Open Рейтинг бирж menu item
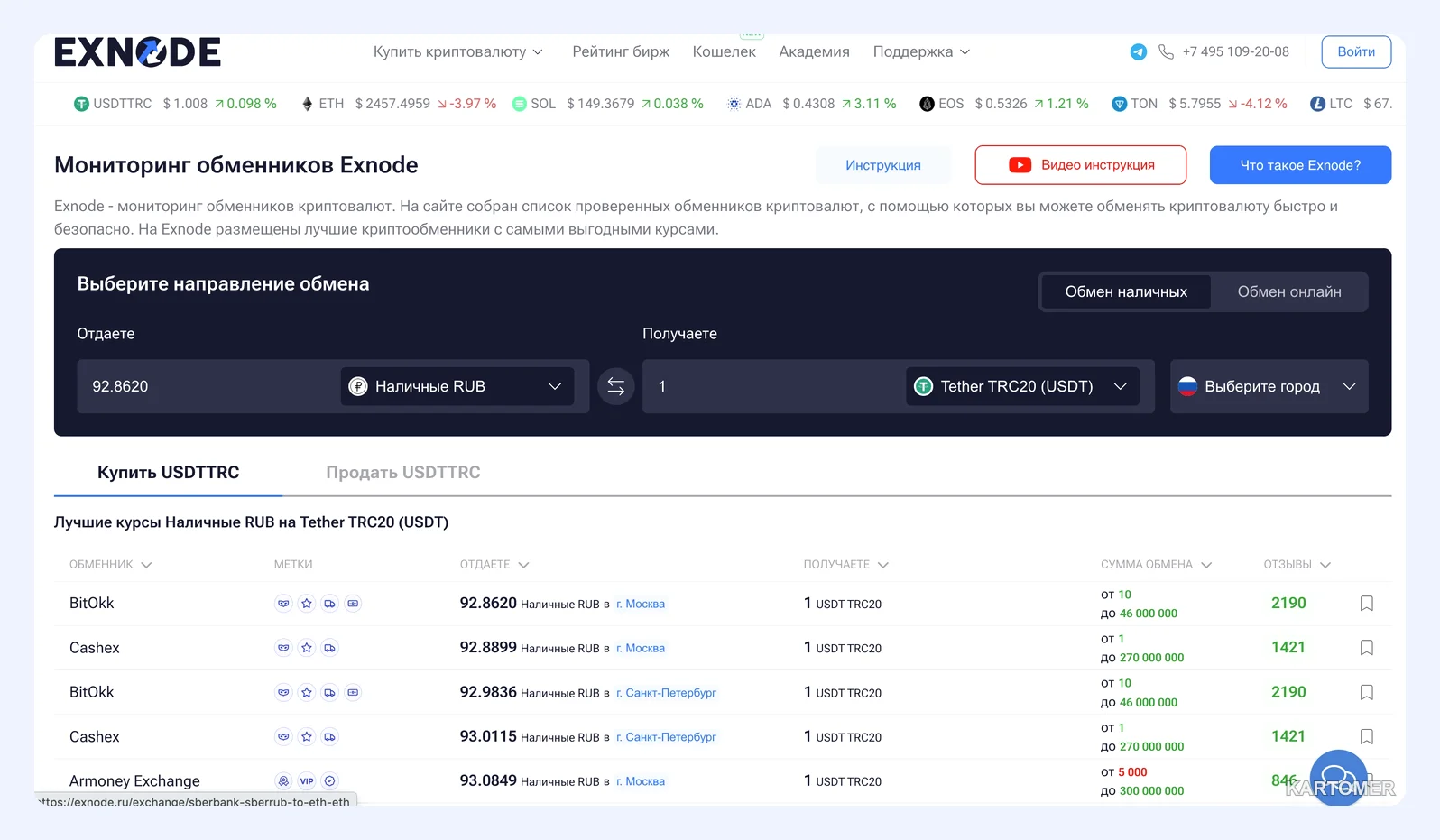 621,52
